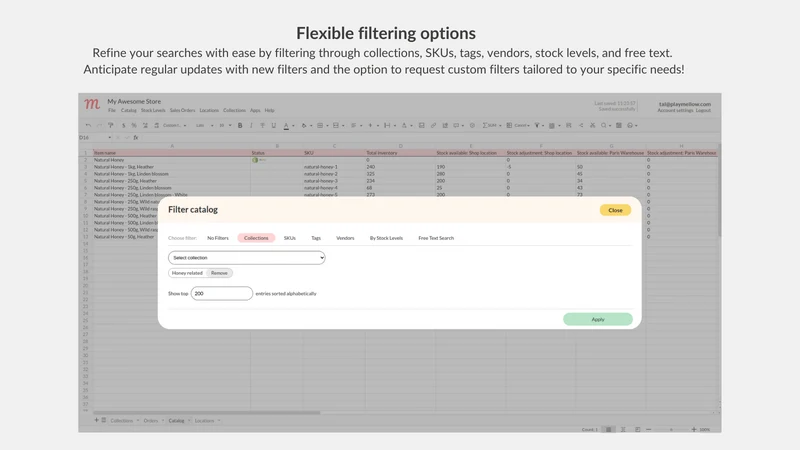Open the number format dropdown
800x450 pixels.
(174, 126)
